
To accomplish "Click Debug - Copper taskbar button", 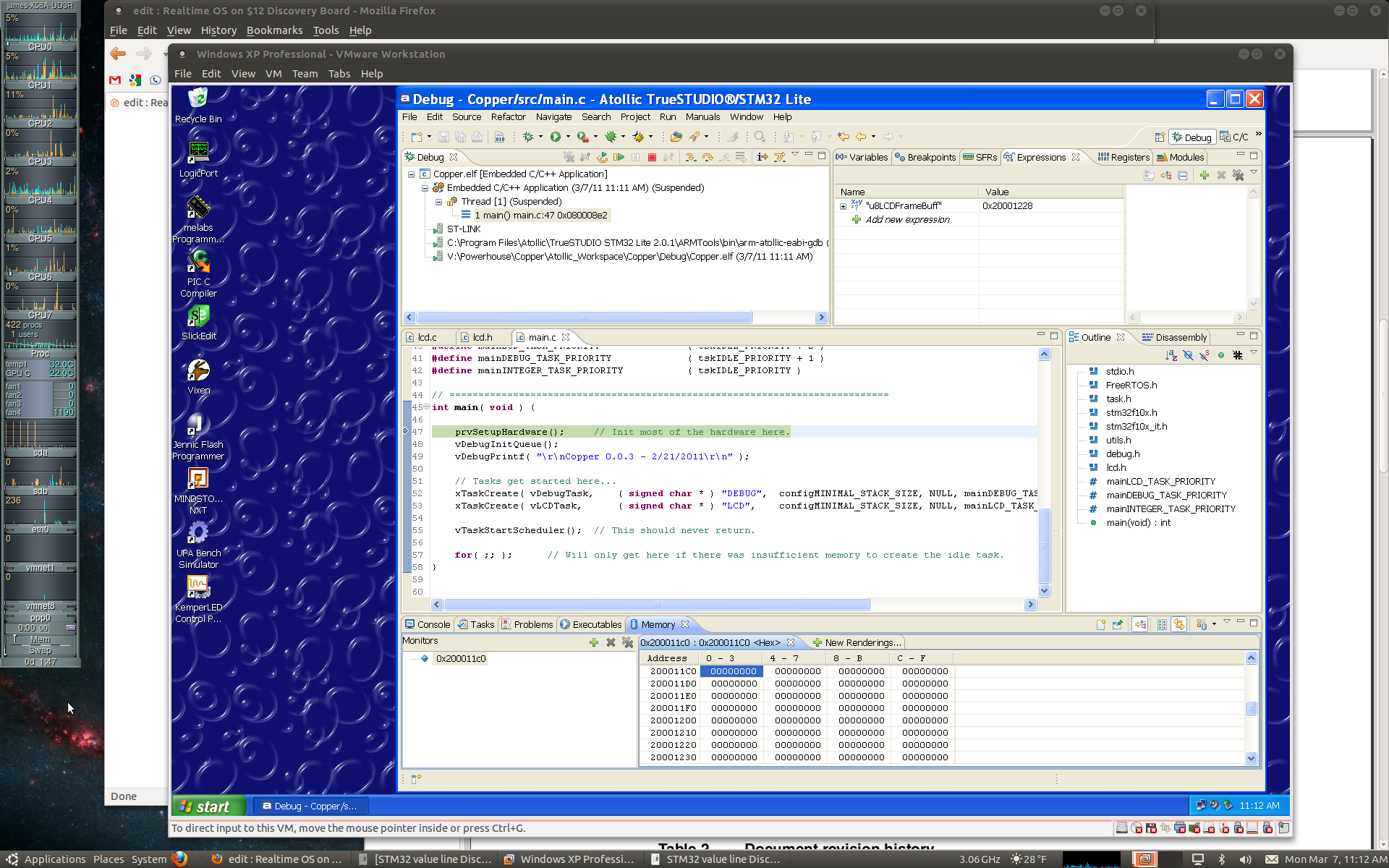I will [x=310, y=806].
